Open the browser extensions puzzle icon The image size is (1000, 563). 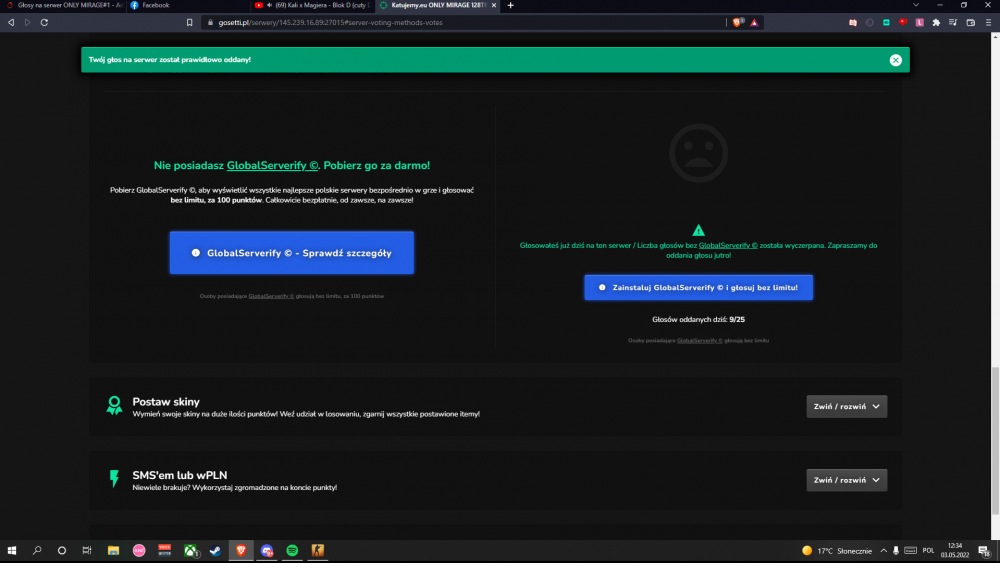(936, 22)
